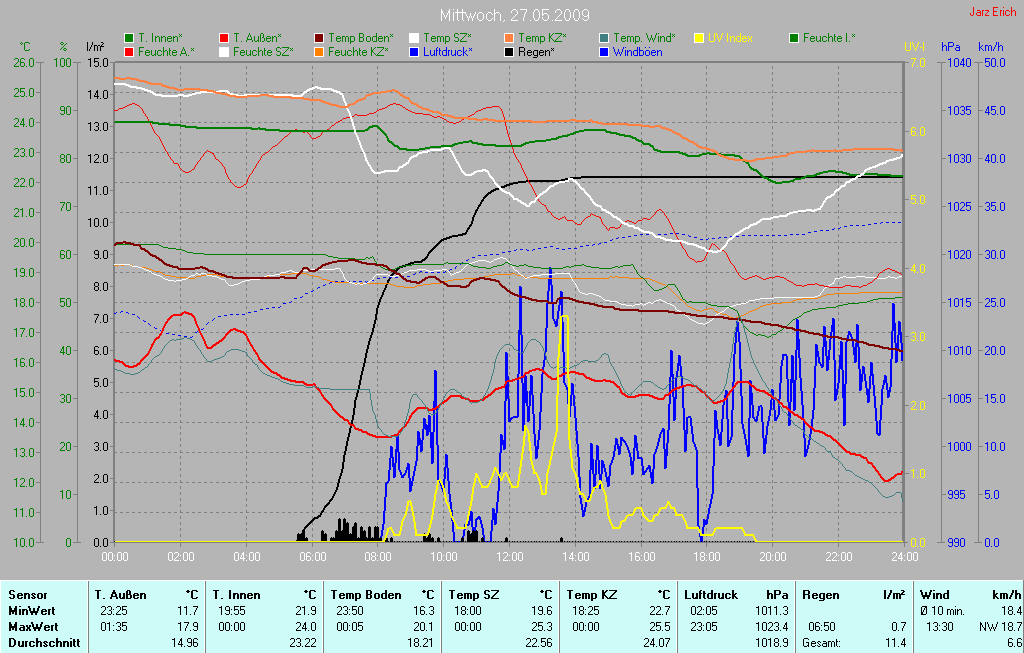Screen dimensions: 1024x653
Task: Click the 'l/m²' axis unit label above the chart
Action: tap(95, 47)
